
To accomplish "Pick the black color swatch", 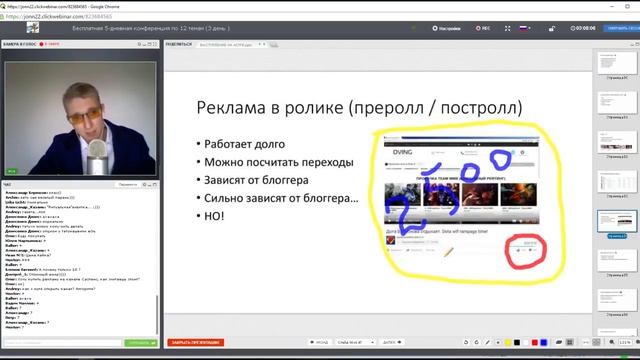I will (x=517, y=342).
